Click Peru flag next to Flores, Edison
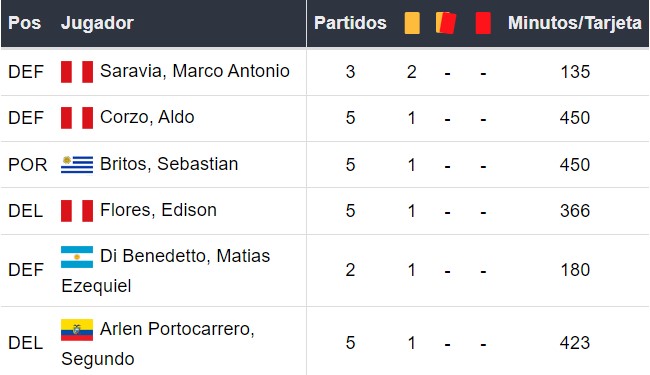This screenshot has width=650, height=375. point(77,210)
